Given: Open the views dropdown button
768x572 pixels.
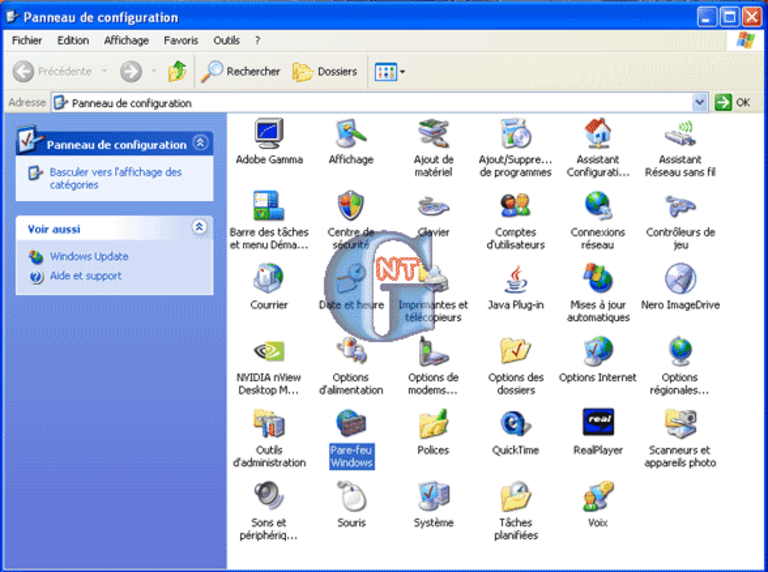Looking at the screenshot, I should [x=389, y=72].
